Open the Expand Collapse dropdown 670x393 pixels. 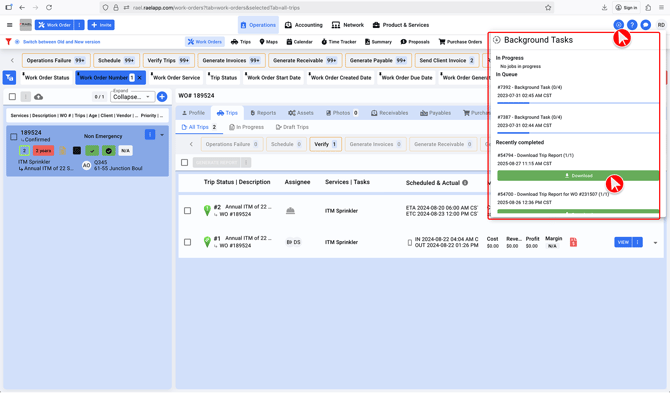tap(132, 97)
